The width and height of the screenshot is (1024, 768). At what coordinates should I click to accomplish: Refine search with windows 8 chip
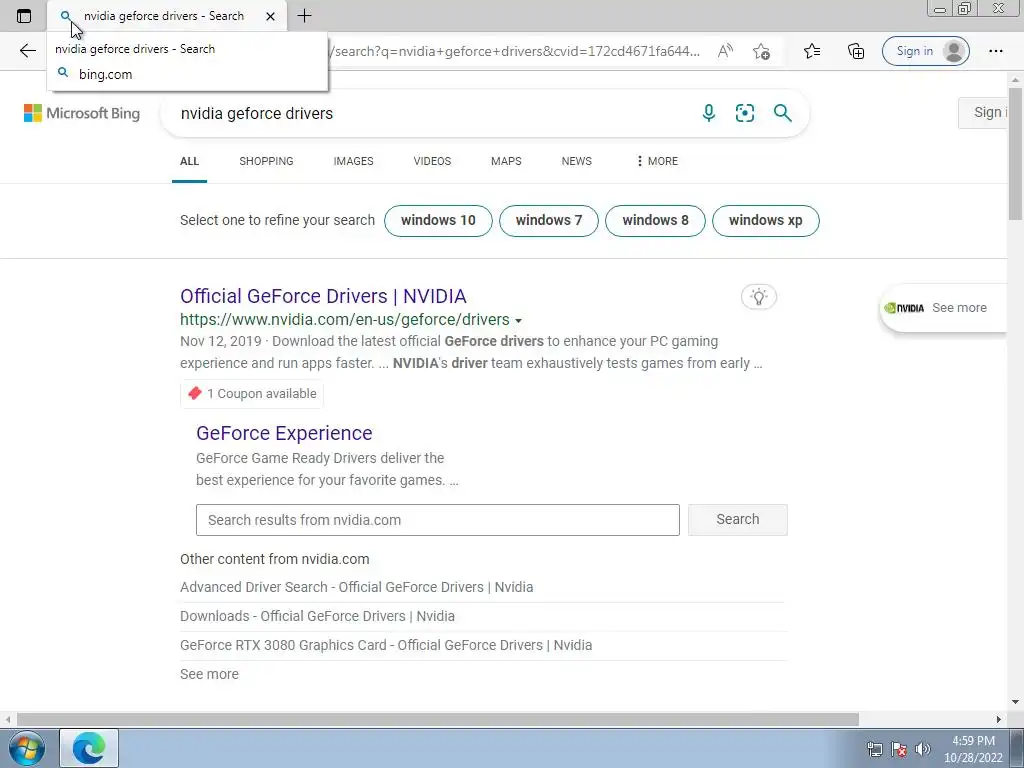655,221
